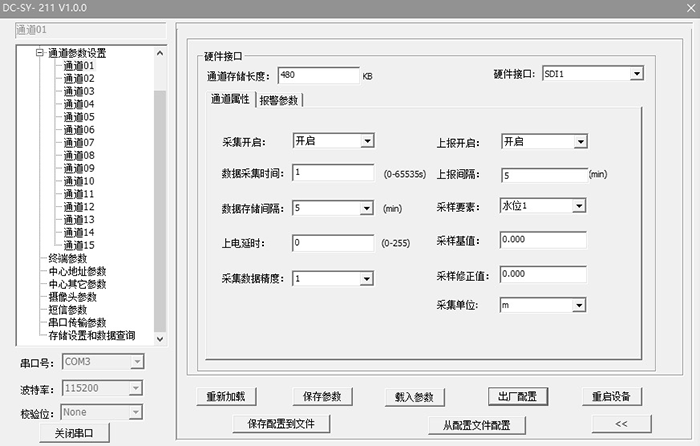Screen dimensions: 700x446
Task: Open 摄像头参数 in the tree
Action: pos(73,297)
